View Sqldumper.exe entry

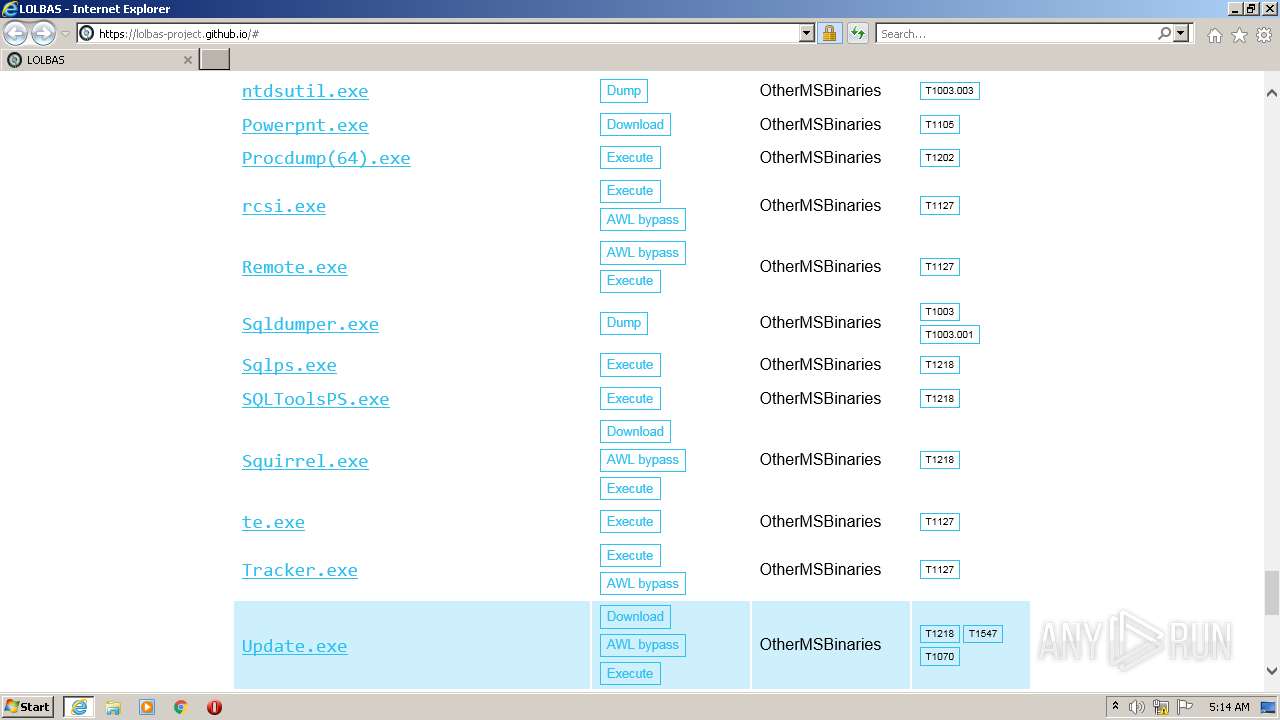click(x=310, y=324)
